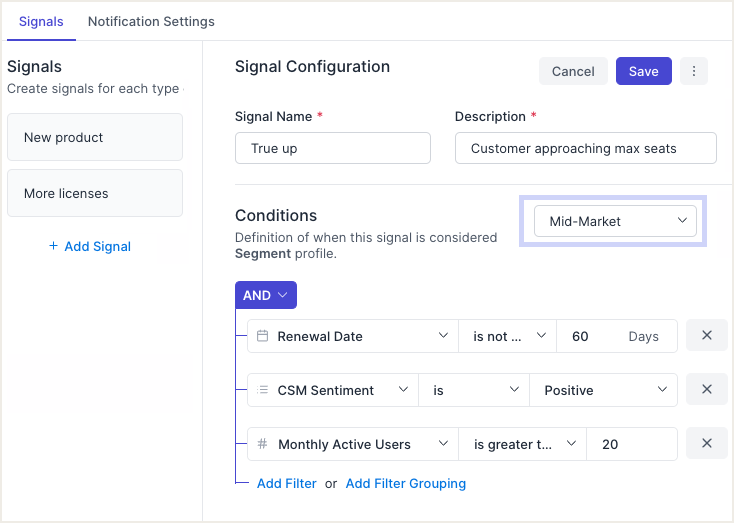Remove the Monthly Active Users filter
Viewport: 734px width, 523px height.
click(706, 444)
